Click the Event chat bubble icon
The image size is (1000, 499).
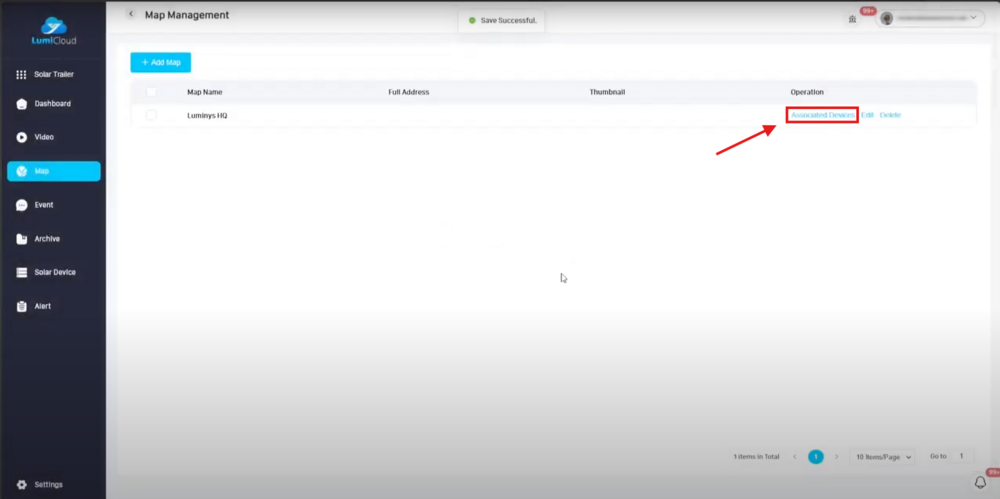[21, 205]
